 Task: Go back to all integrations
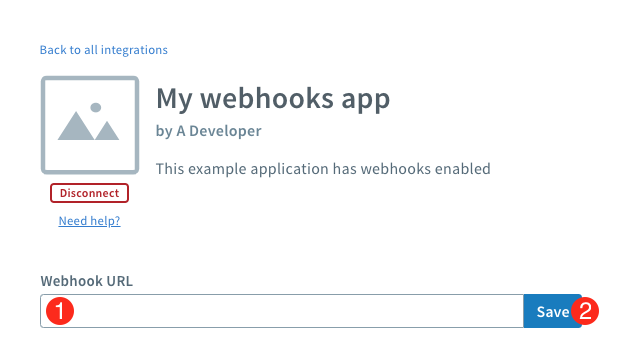[x=104, y=50]
